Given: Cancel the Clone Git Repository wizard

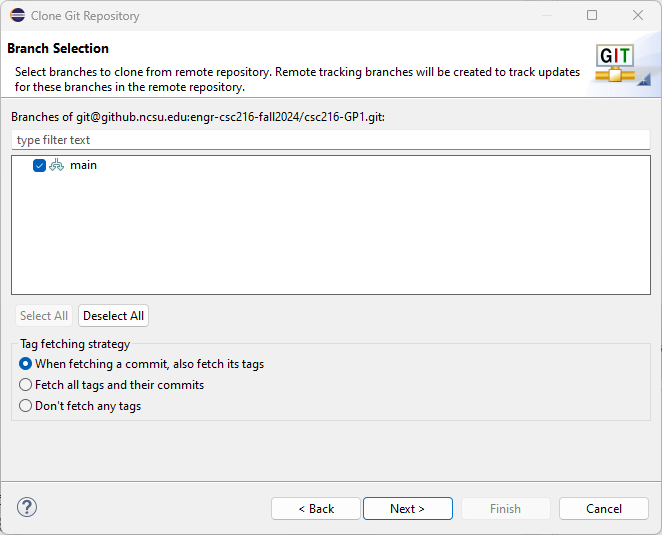Looking at the screenshot, I should tap(604, 509).
